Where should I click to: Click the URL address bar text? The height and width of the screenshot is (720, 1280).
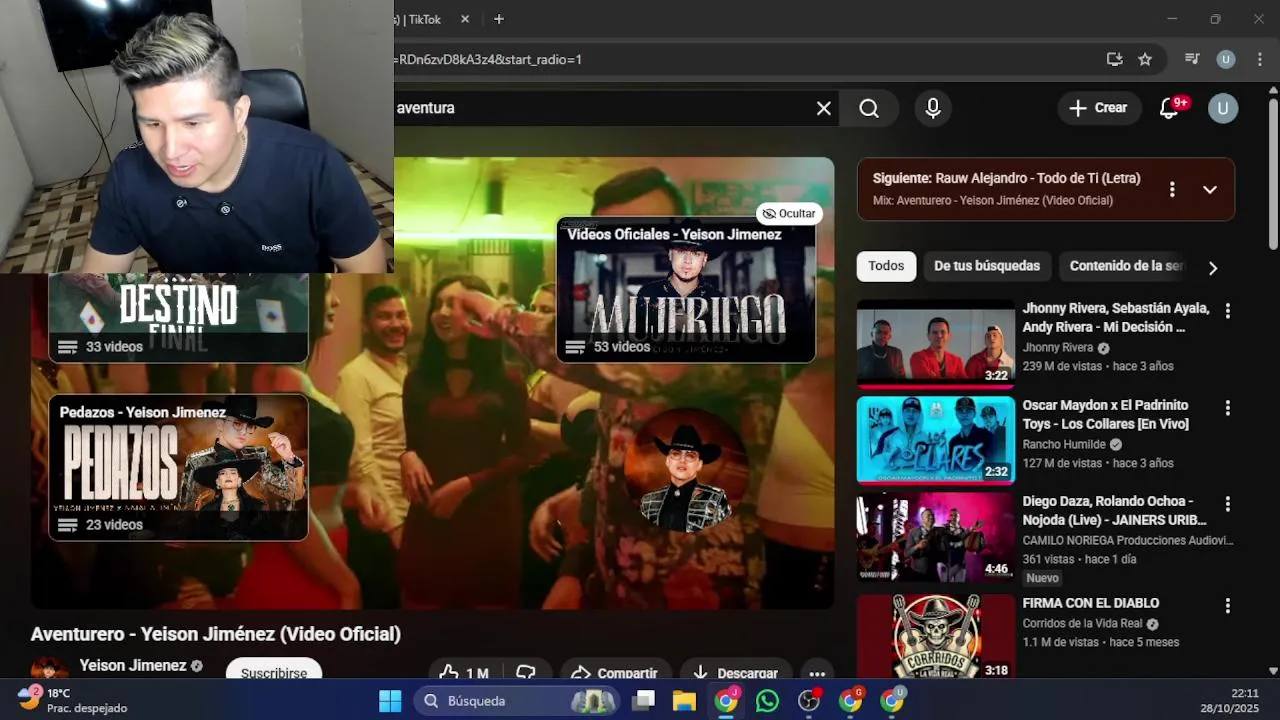pyautogui.click(x=488, y=59)
